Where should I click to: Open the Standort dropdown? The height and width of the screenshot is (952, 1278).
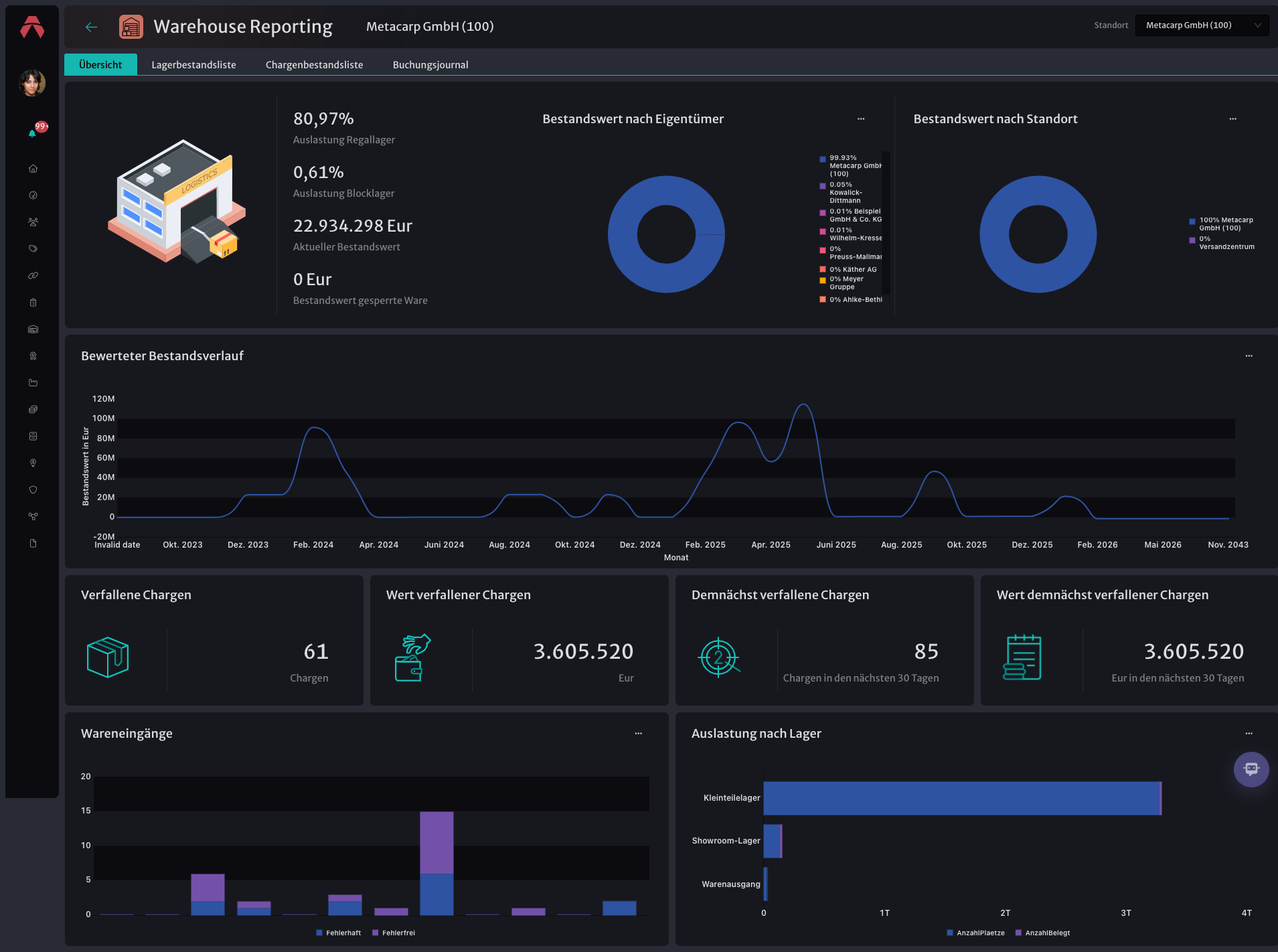[1202, 25]
